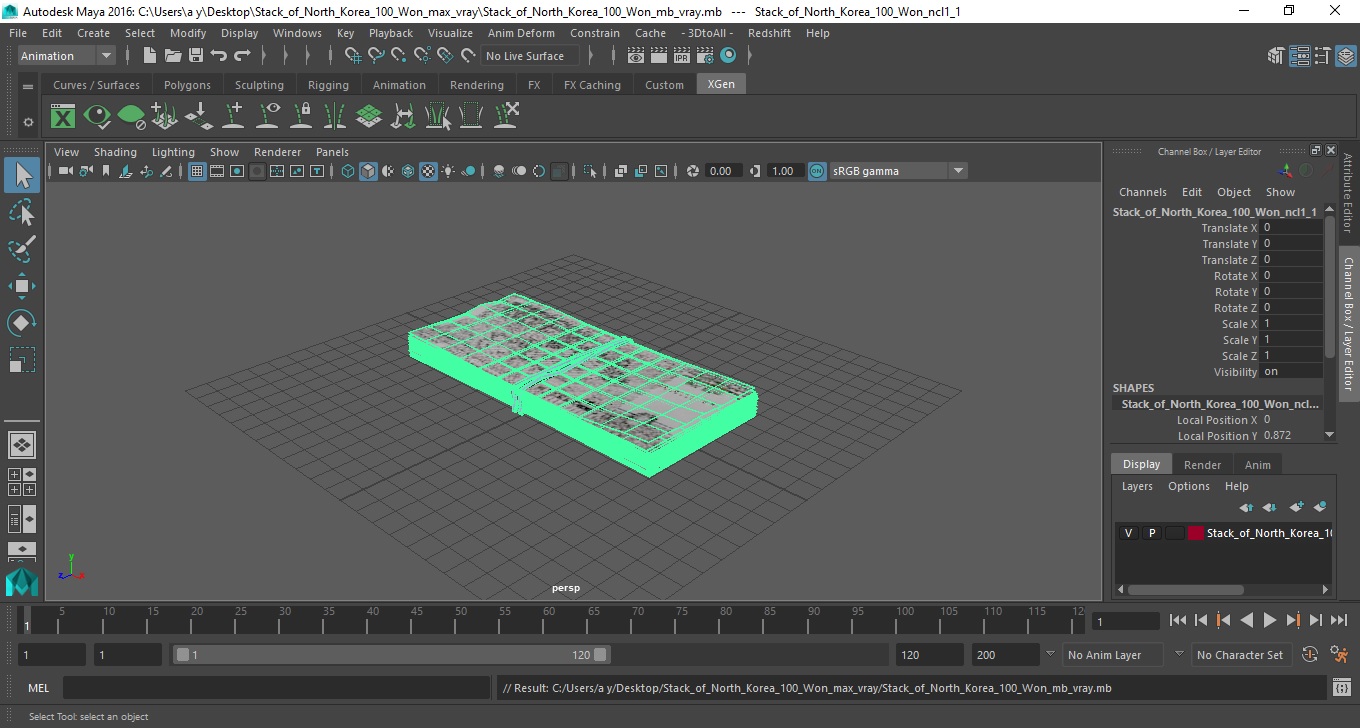Switch to the Rigging shelf tab
This screenshot has height=728, width=1360.
tap(328, 85)
